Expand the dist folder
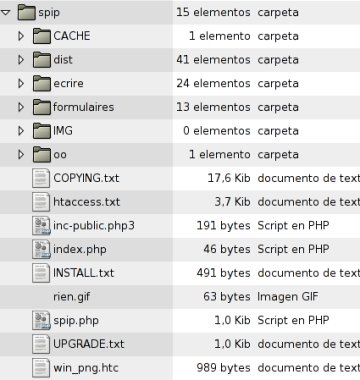Viewport: 360px width, 380px height. click(x=21, y=60)
